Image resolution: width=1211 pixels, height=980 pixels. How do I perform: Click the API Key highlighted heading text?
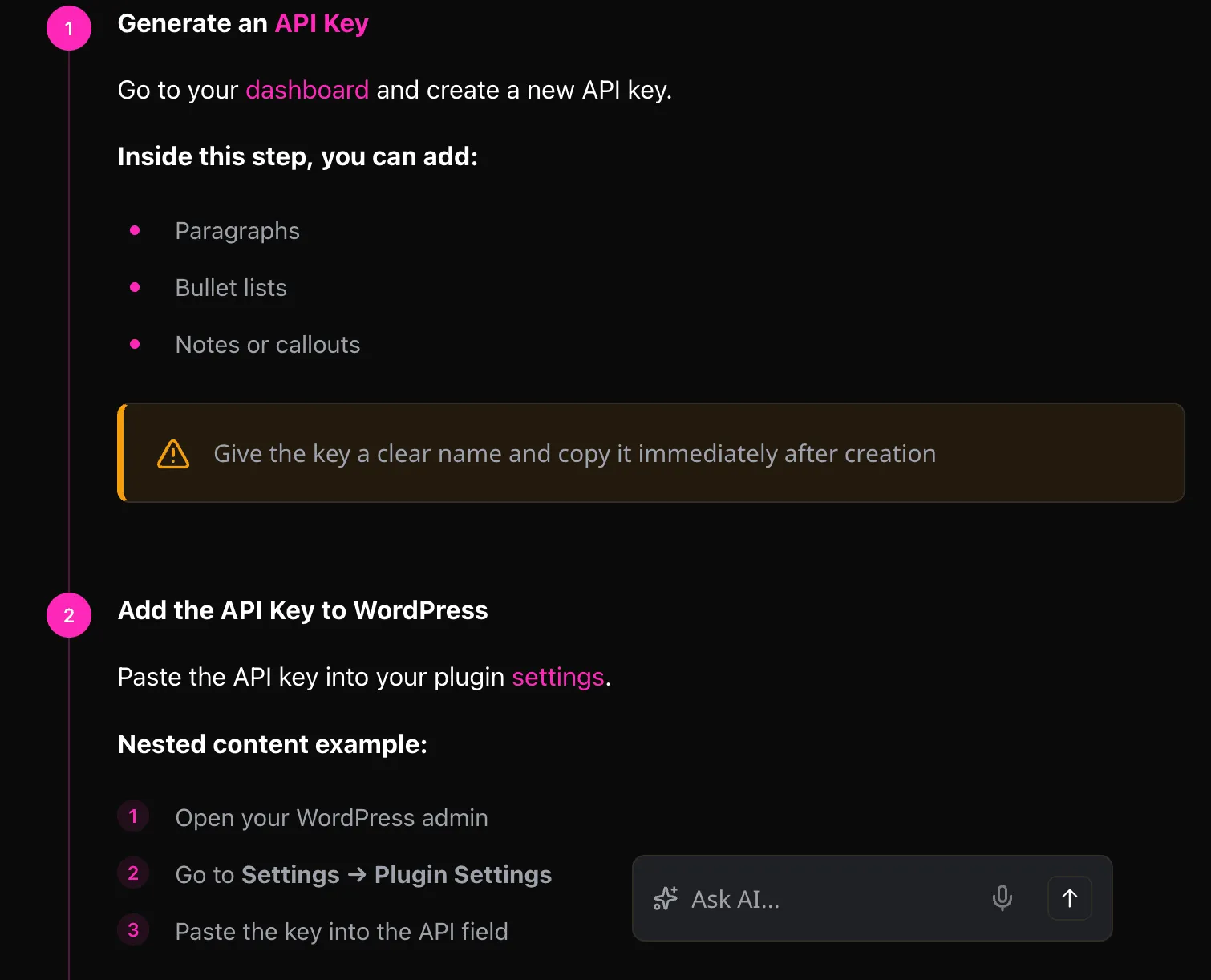(322, 23)
